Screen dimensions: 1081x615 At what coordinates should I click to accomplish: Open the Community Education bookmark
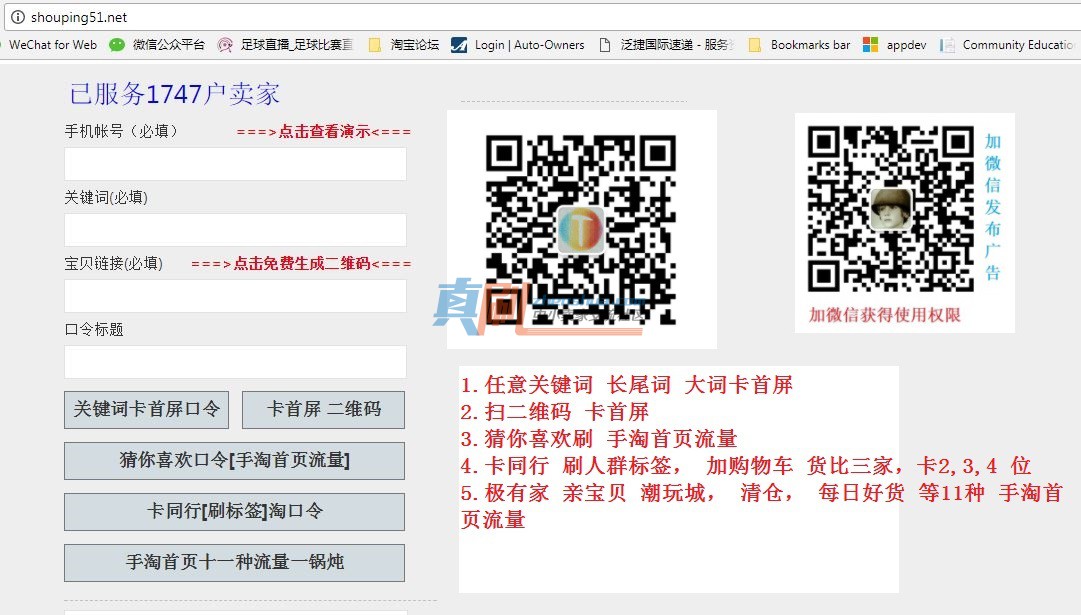click(1018, 45)
